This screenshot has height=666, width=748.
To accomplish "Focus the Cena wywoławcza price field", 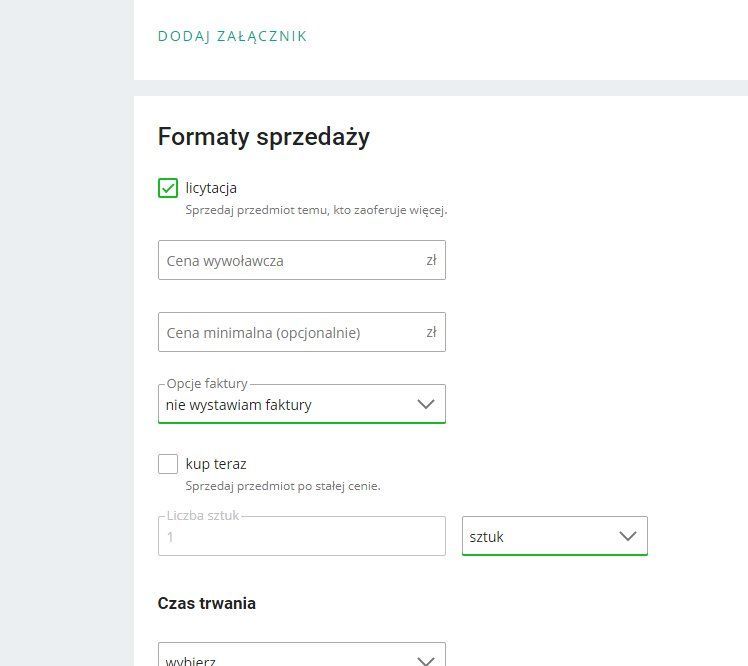I will [x=290, y=261].
